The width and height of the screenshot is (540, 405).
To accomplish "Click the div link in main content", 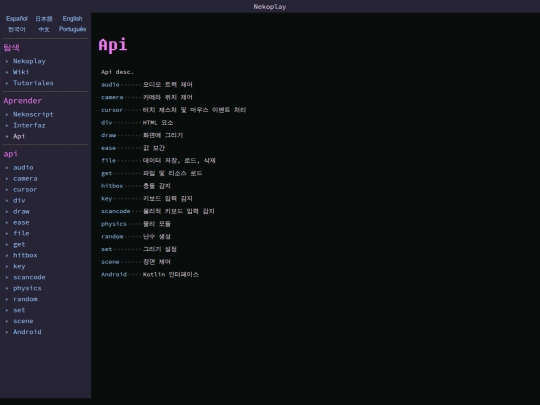I will (x=106, y=123).
